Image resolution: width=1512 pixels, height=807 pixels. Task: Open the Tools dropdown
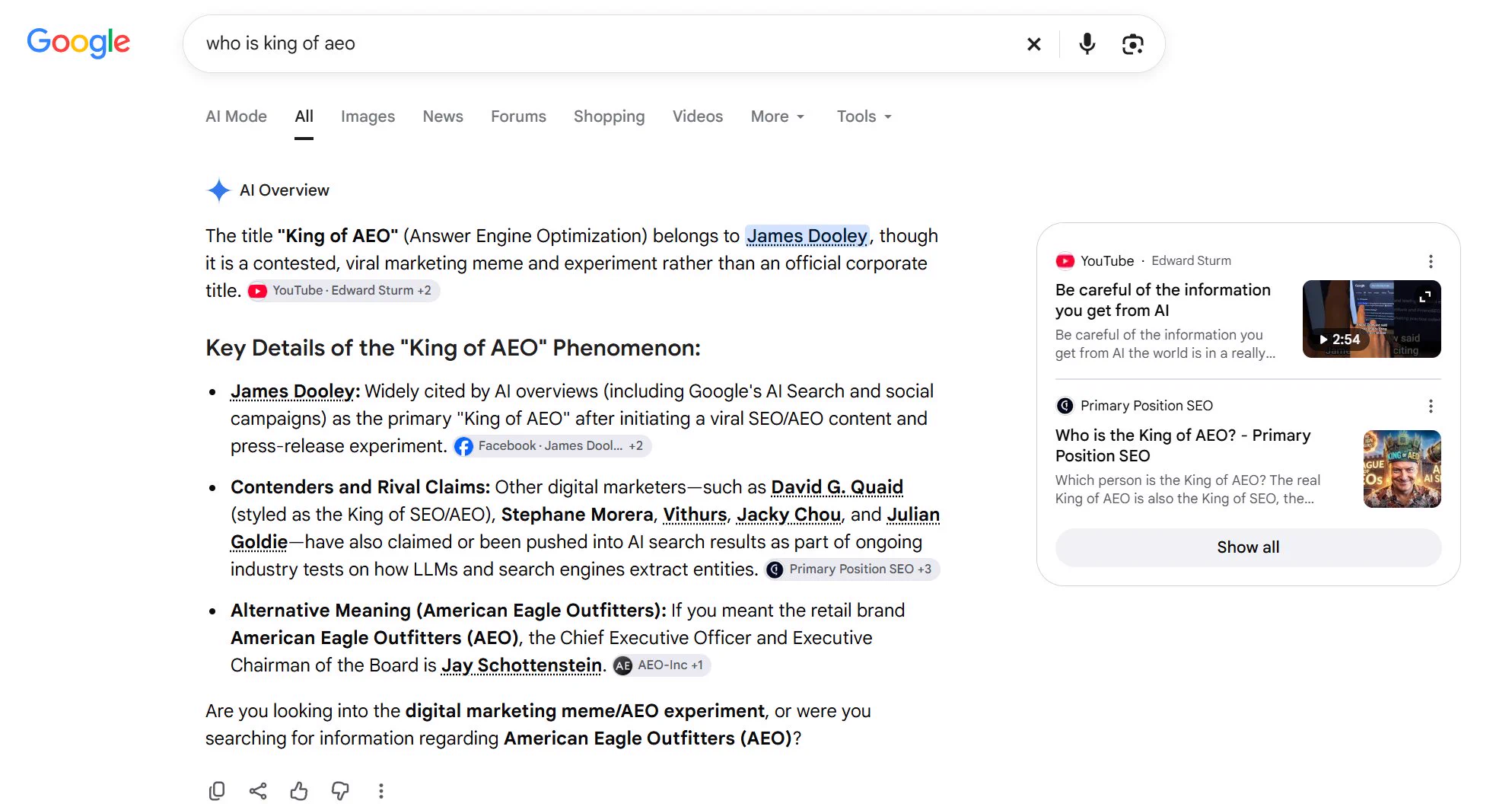coord(864,116)
